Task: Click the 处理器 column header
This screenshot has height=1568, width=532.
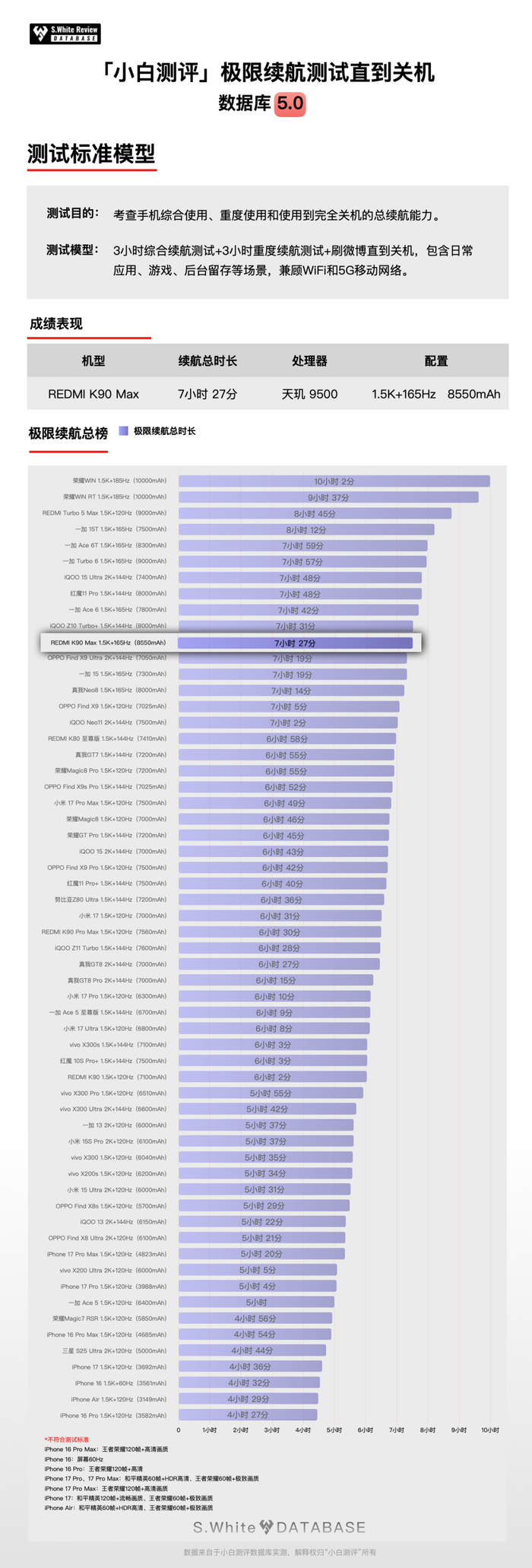Action: pos(309,360)
